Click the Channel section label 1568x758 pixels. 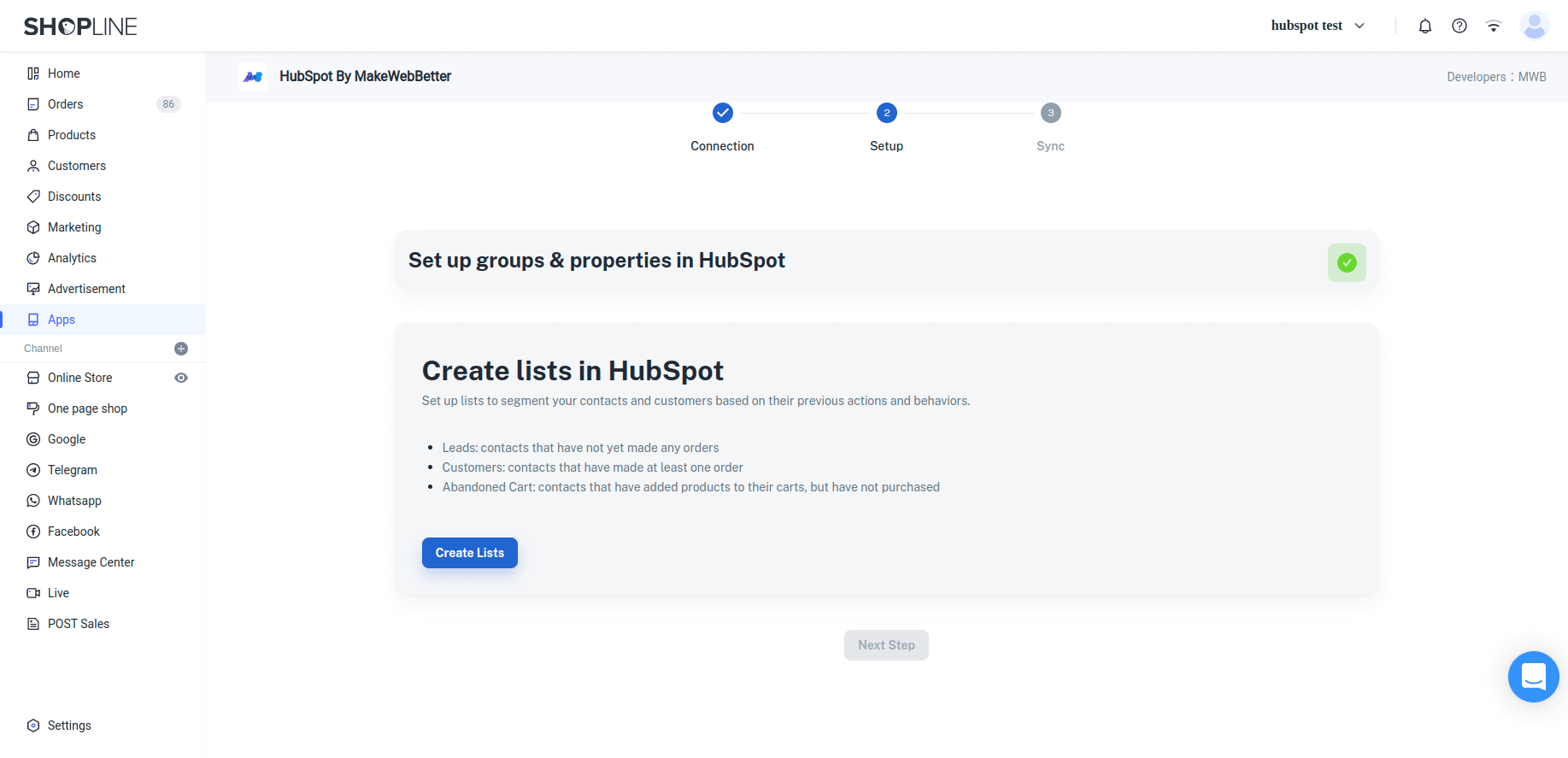[43, 349]
